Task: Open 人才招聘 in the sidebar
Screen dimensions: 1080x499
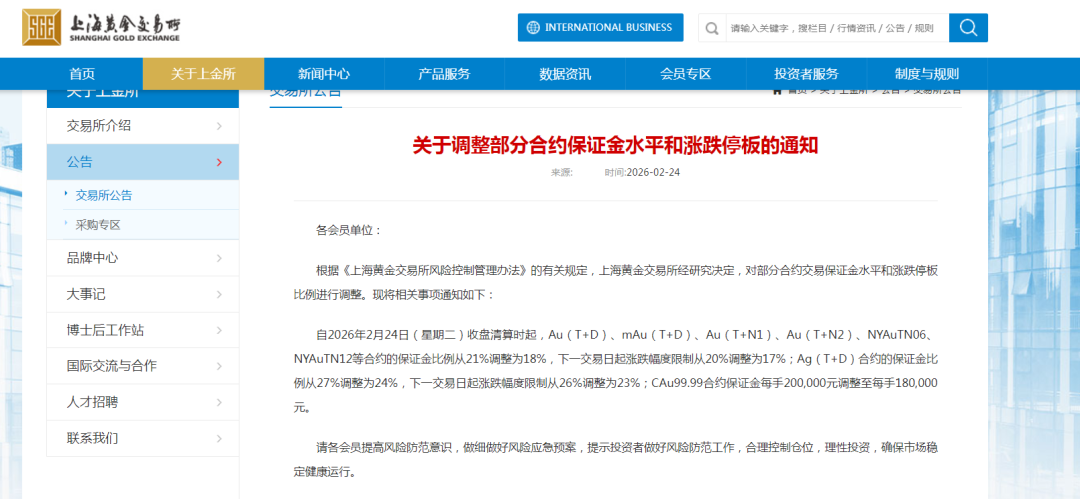Action: (x=143, y=402)
